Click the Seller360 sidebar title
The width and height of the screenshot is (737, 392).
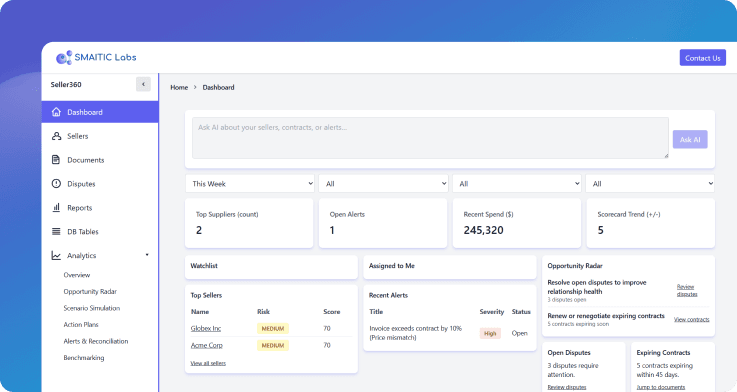point(66,85)
